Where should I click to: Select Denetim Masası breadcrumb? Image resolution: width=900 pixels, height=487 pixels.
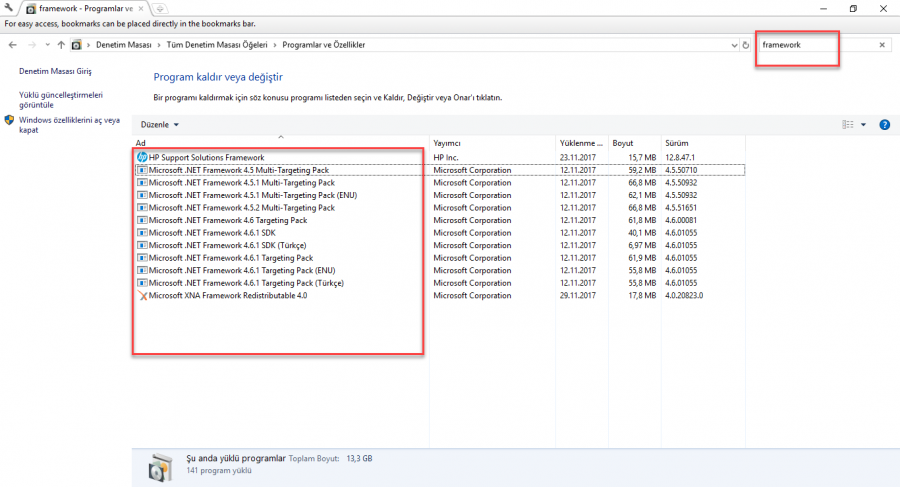click(x=123, y=45)
